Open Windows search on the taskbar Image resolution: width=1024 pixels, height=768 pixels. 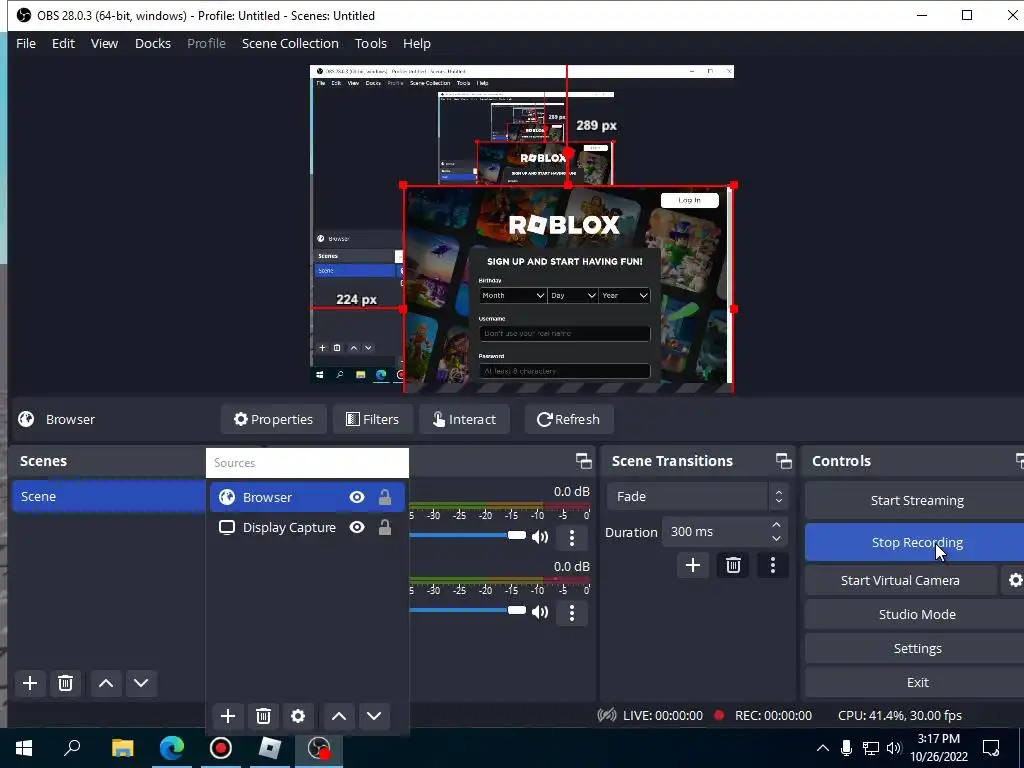(72, 748)
